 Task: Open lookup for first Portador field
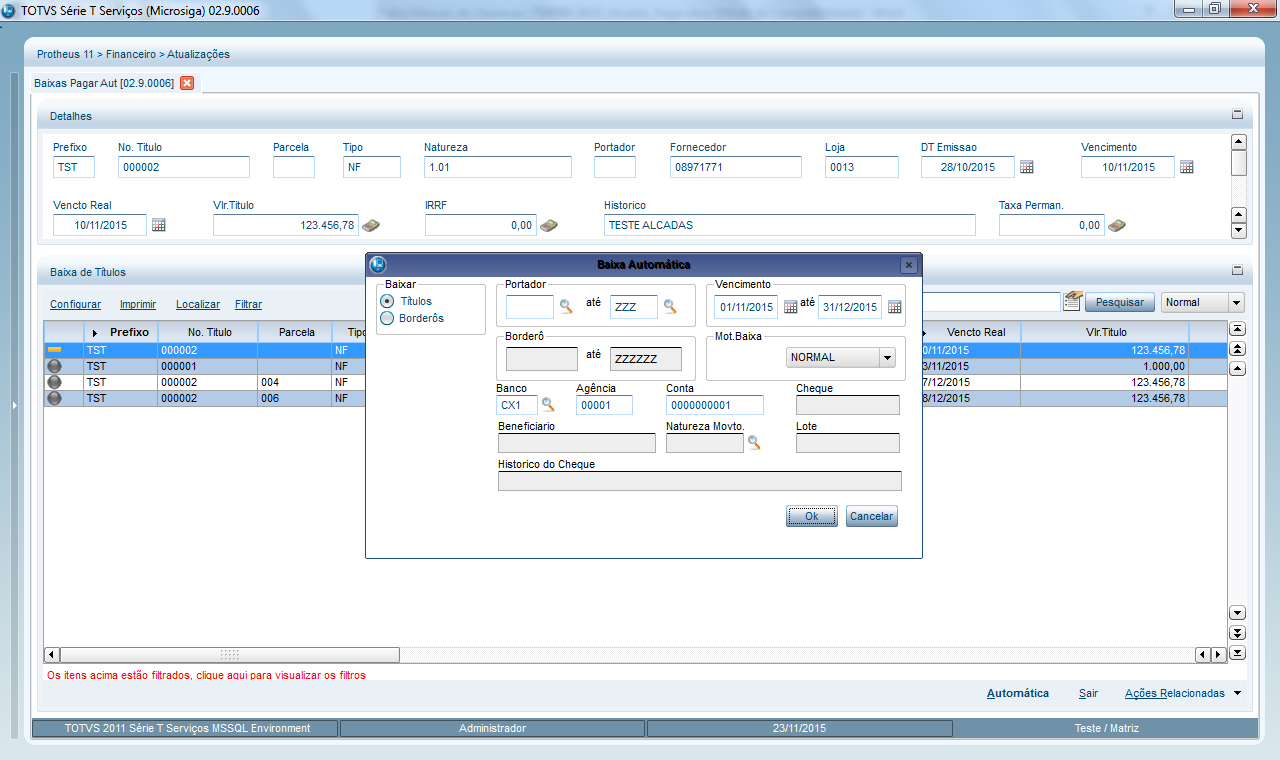pos(566,307)
